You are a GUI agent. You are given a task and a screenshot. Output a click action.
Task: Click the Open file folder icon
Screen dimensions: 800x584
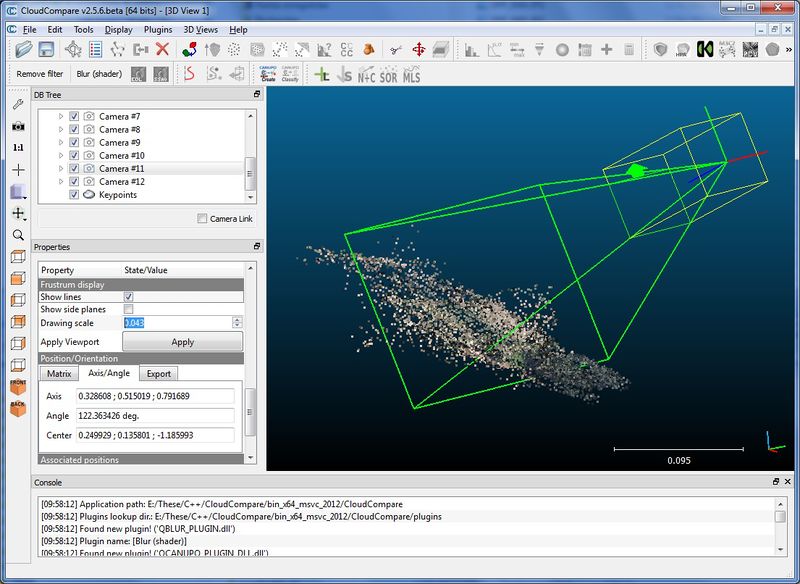(23, 49)
